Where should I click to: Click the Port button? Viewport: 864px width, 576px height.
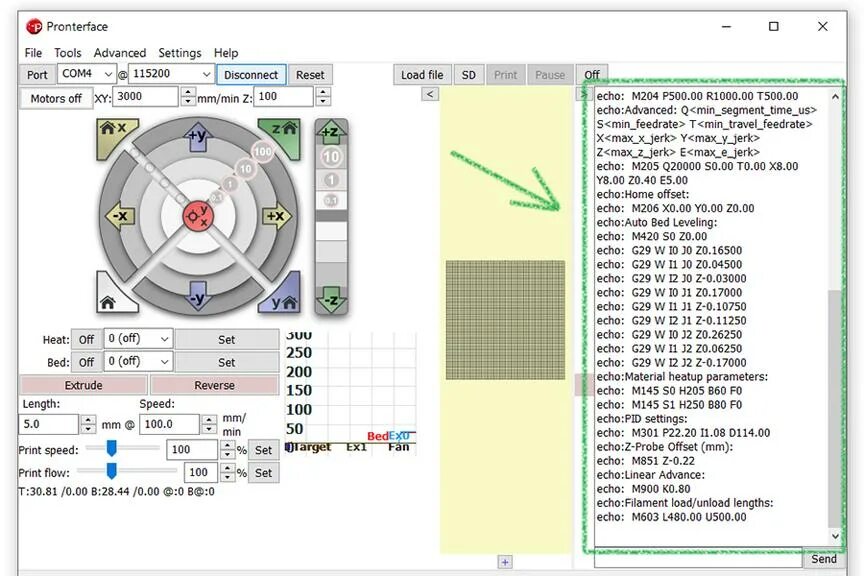point(37,75)
